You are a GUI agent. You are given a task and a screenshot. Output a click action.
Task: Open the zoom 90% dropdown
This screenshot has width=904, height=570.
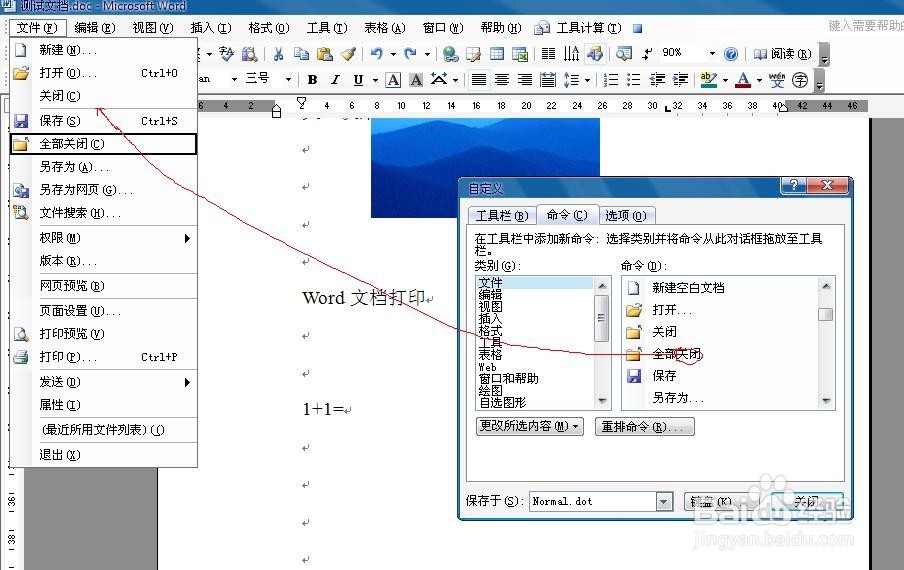pos(713,54)
